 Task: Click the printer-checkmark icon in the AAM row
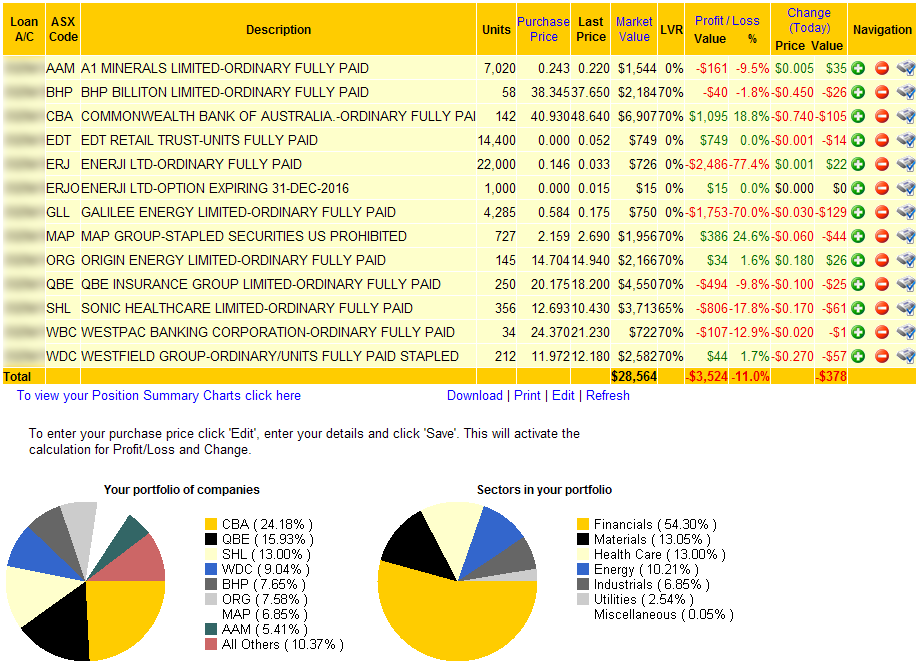[x=906, y=69]
